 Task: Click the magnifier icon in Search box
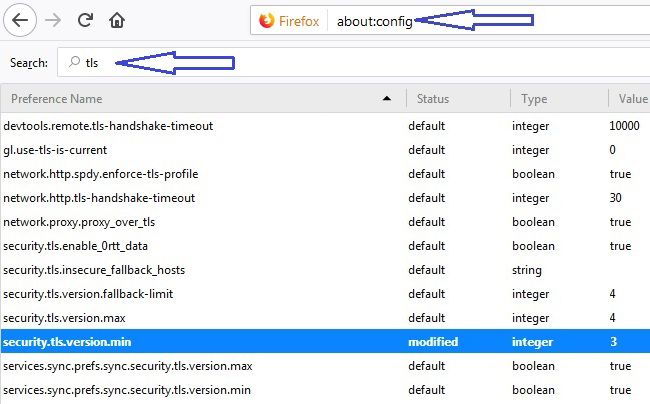coord(75,62)
